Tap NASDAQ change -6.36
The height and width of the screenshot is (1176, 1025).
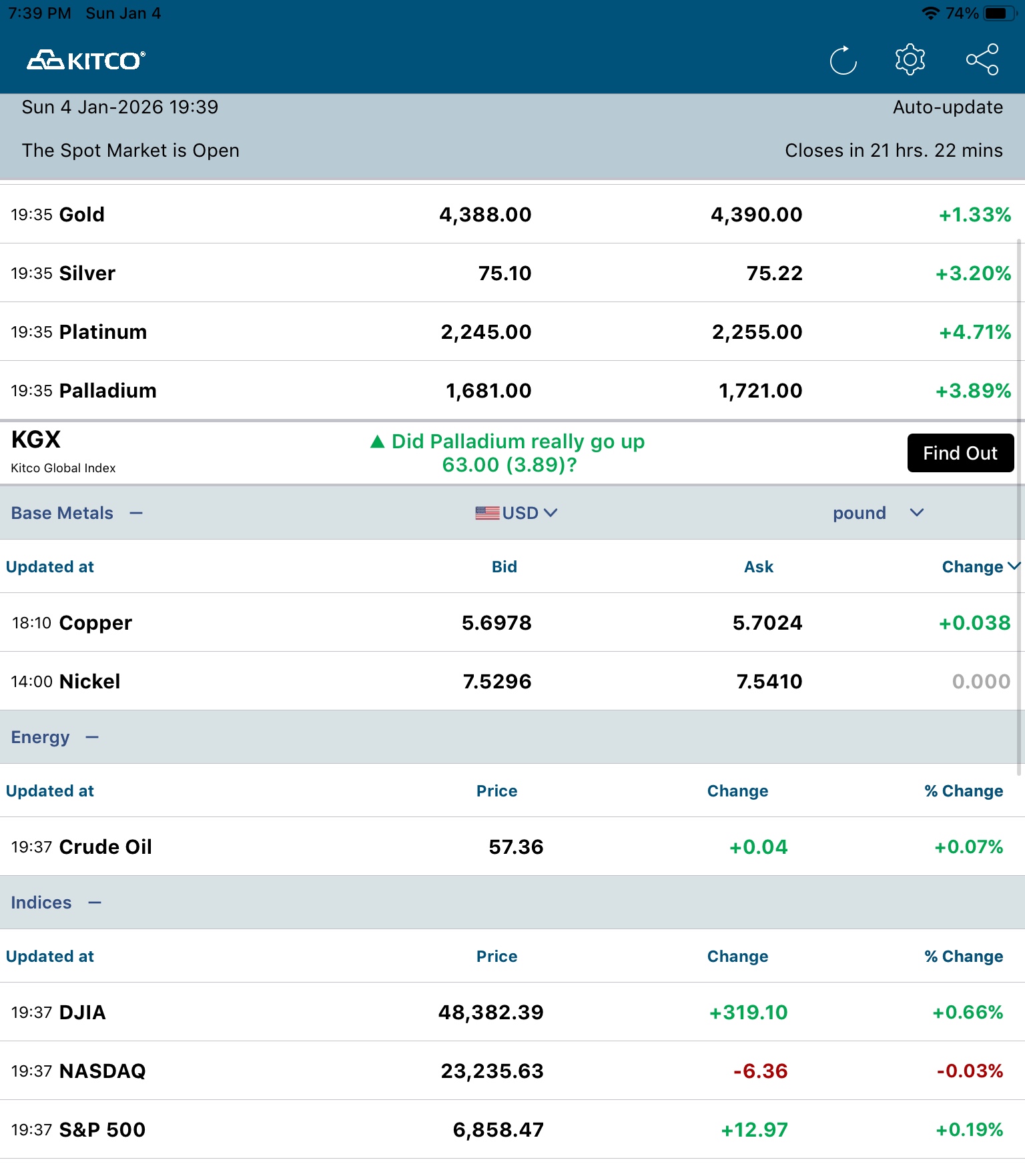pos(760,1071)
